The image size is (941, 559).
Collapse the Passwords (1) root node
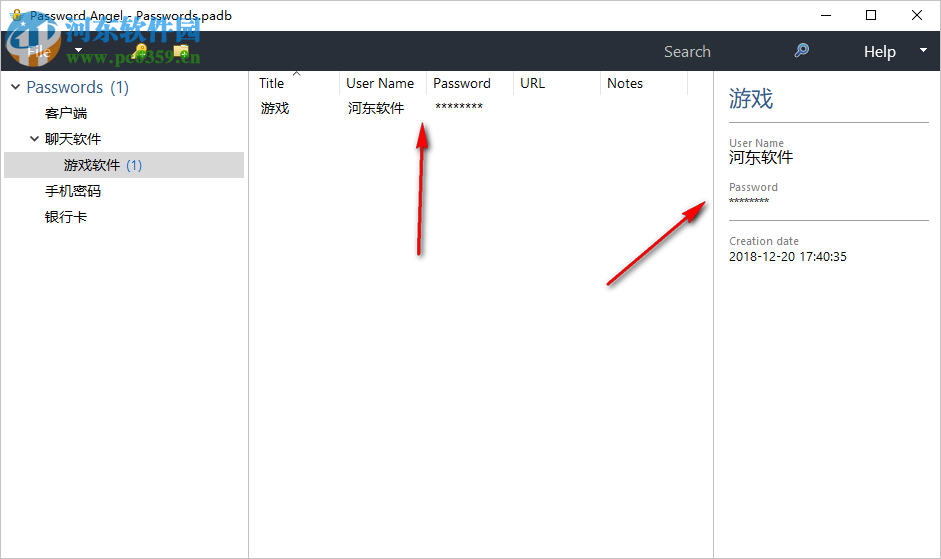[16, 87]
